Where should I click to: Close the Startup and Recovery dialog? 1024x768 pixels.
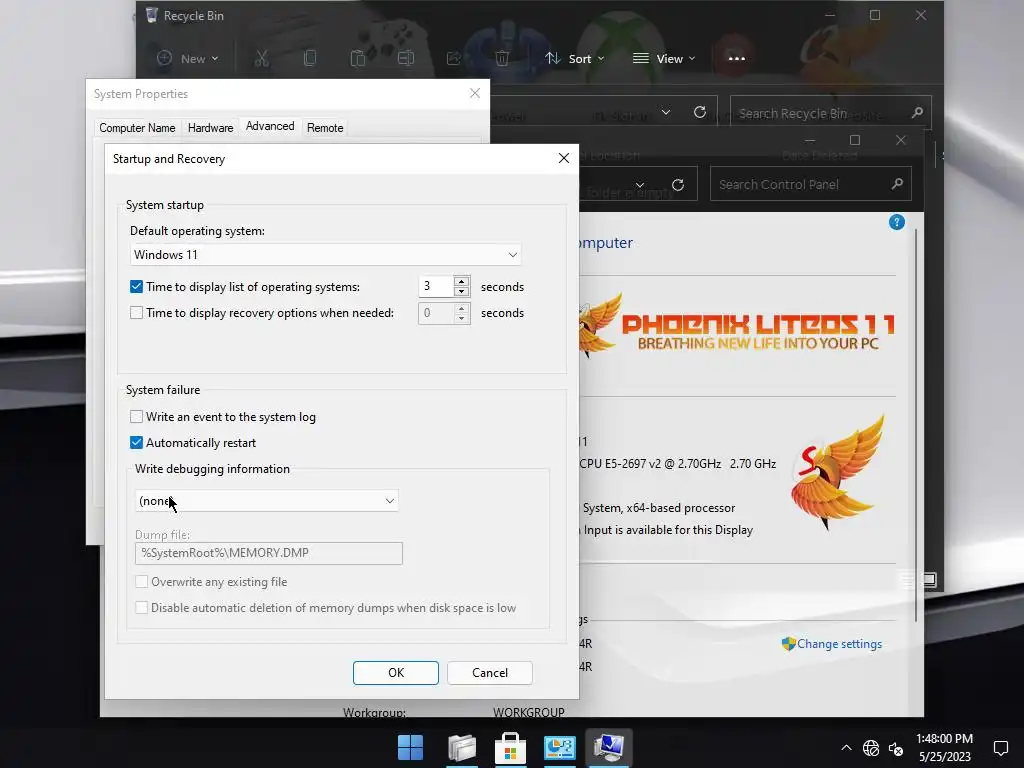tap(564, 158)
